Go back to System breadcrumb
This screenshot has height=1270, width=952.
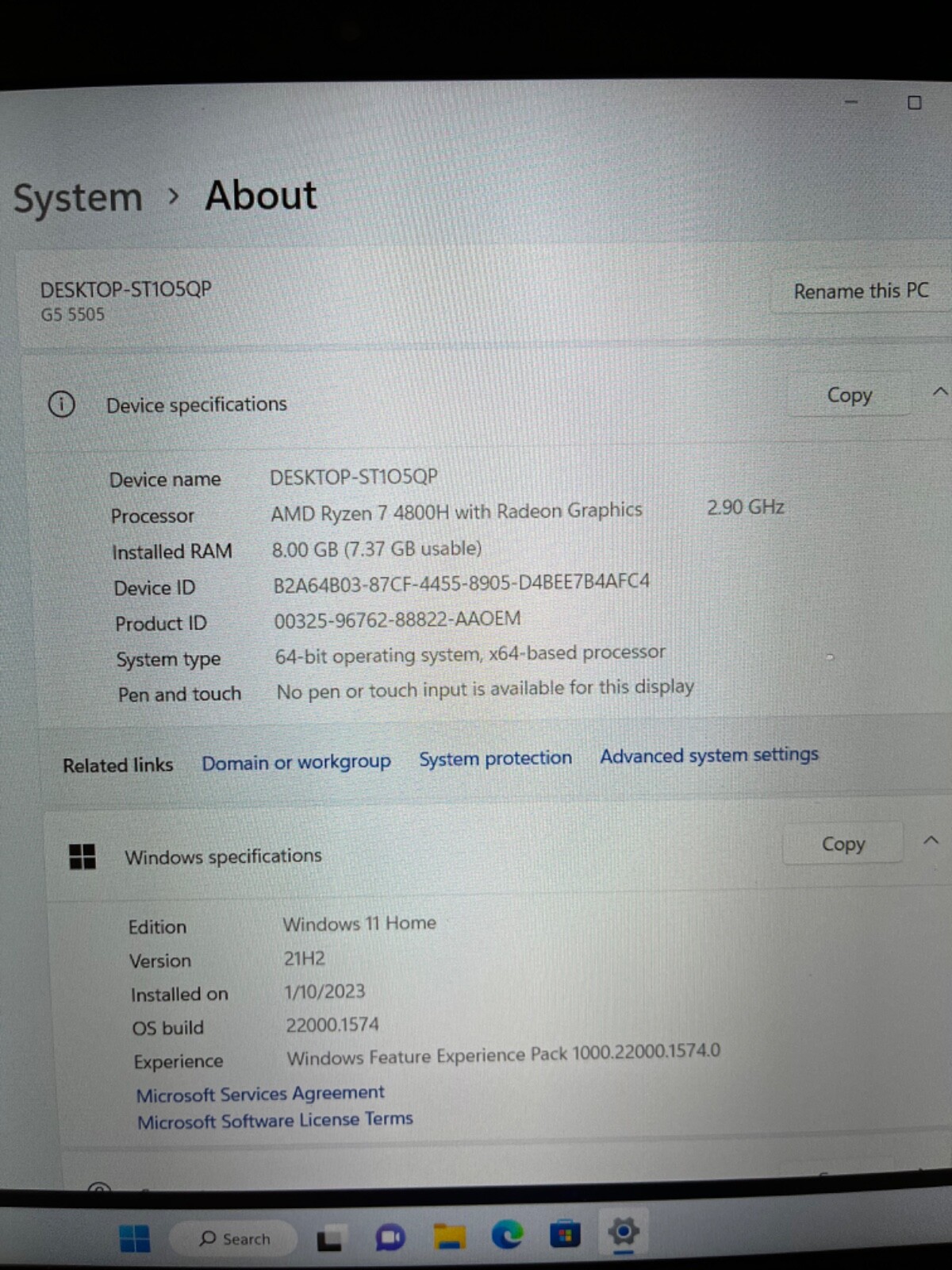(x=78, y=198)
